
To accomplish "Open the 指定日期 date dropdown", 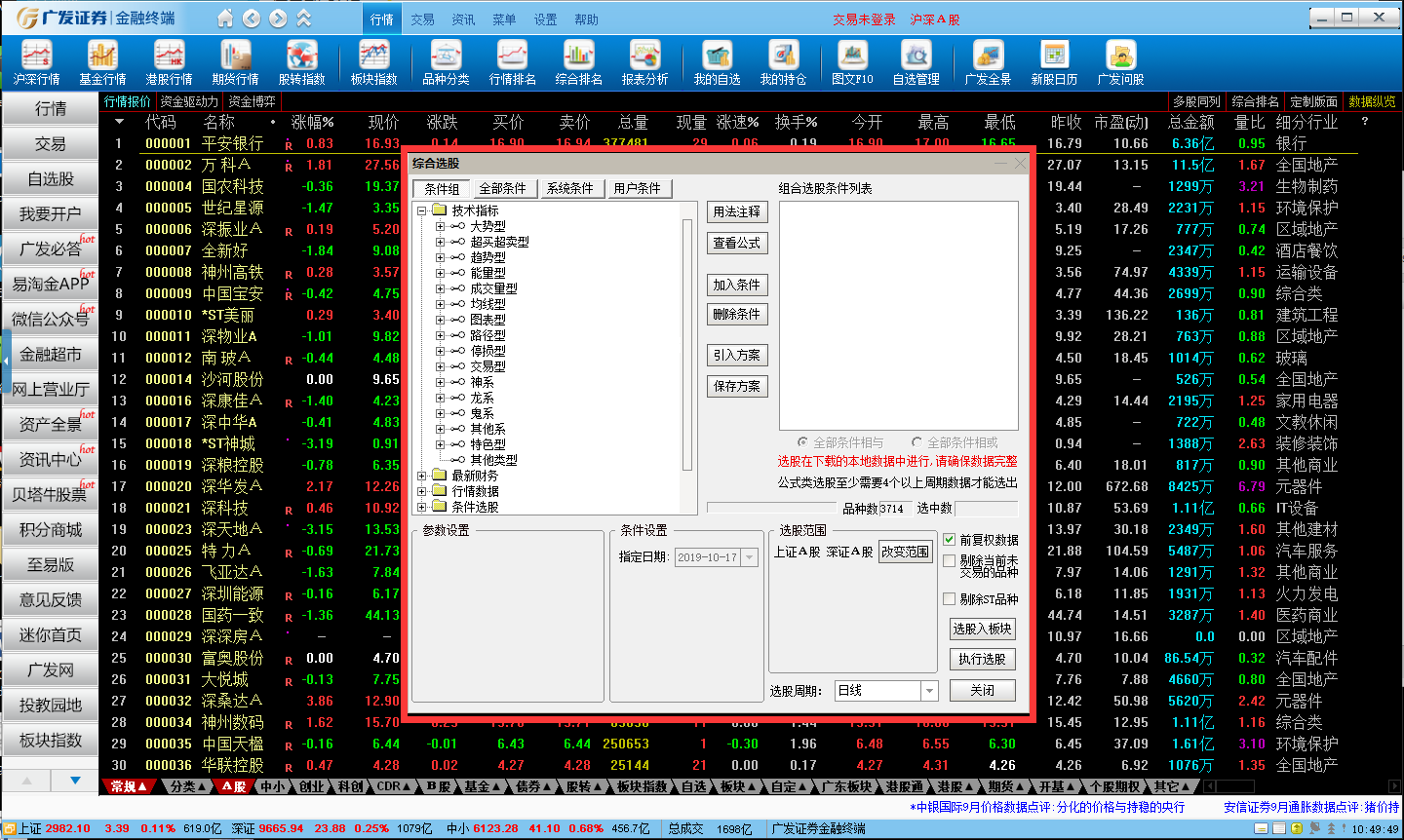I will (x=750, y=557).
